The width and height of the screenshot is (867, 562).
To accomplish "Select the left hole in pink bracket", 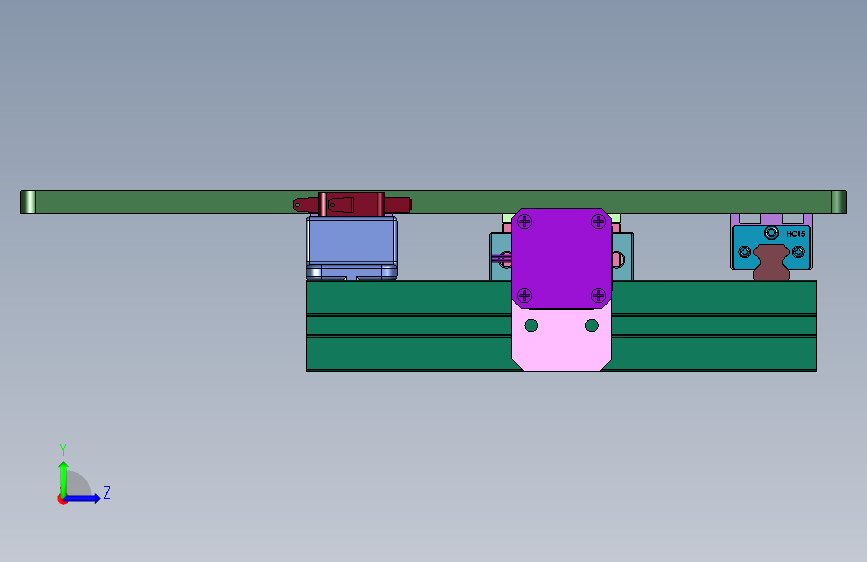I will coord(531,325).
